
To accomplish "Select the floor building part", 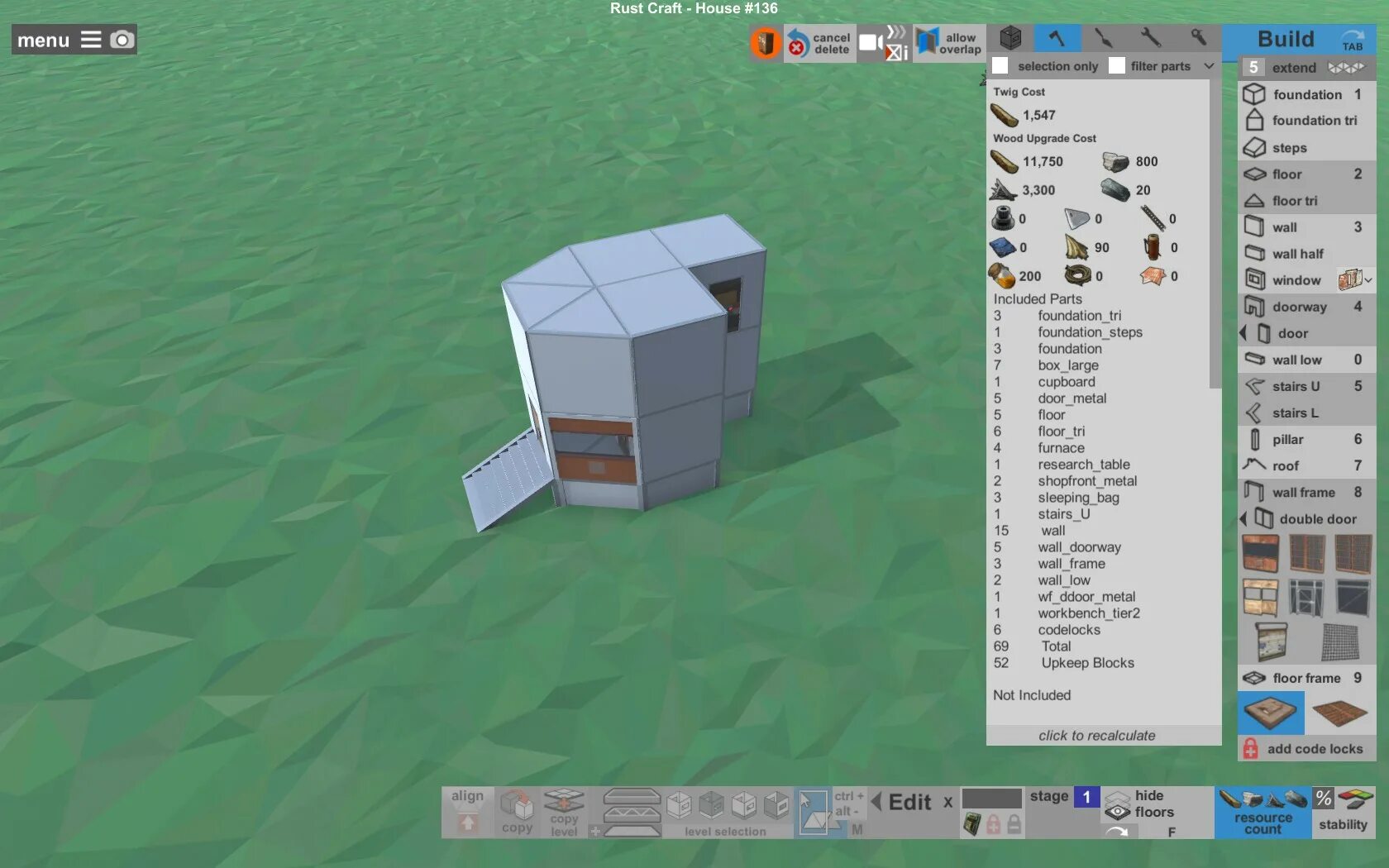I will pyautogui.click(x=1306, y=174).
